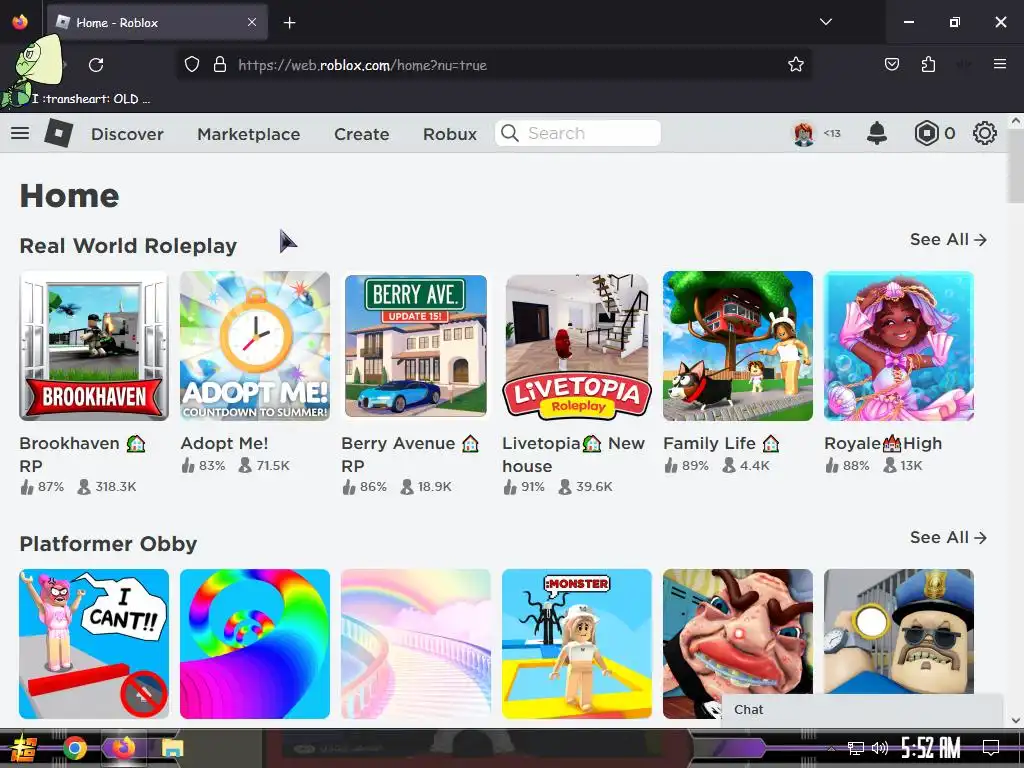Screen dimensions: 1024x768
Task: Click the Platformer Obby heading
Action: point(108,544)
